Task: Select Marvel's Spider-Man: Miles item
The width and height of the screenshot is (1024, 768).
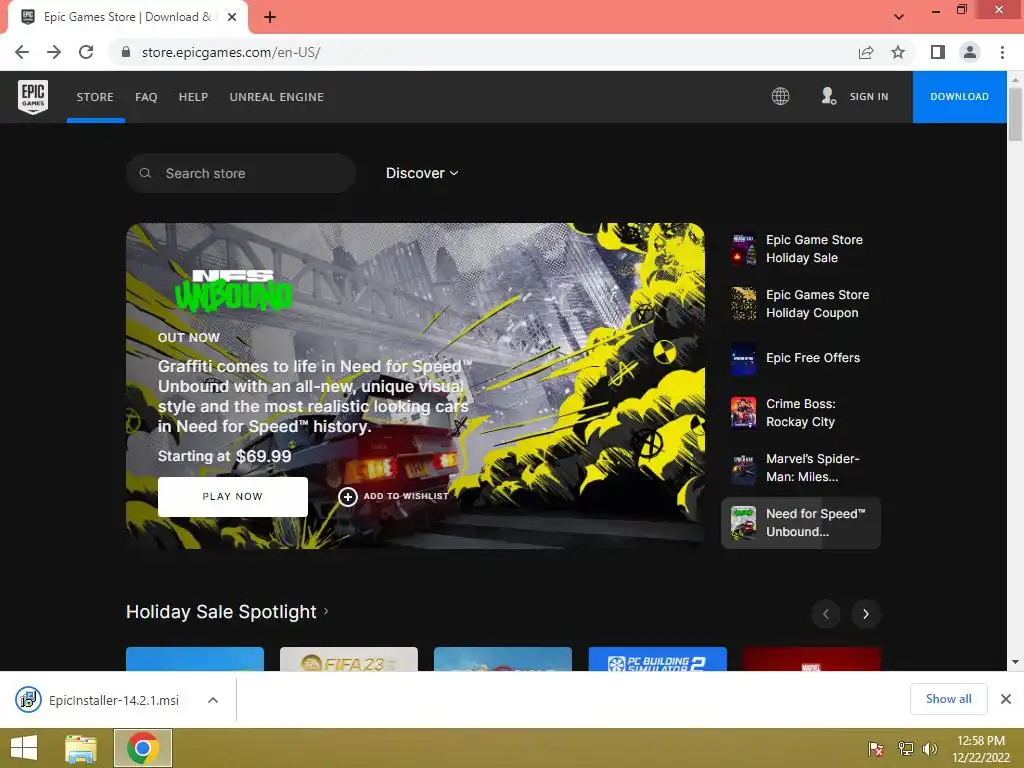Action: 801,468
